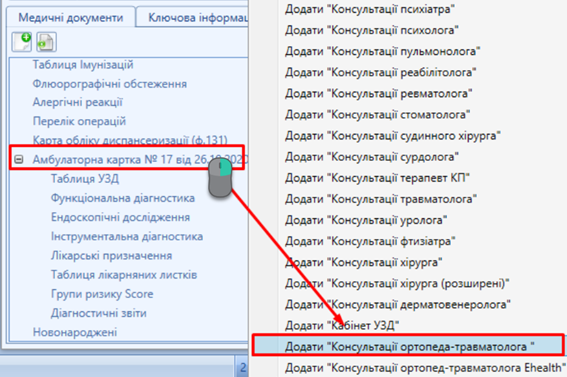Select Діагностичні звіти item
Screen dimensions: 567x377
(x=99, y=313)
